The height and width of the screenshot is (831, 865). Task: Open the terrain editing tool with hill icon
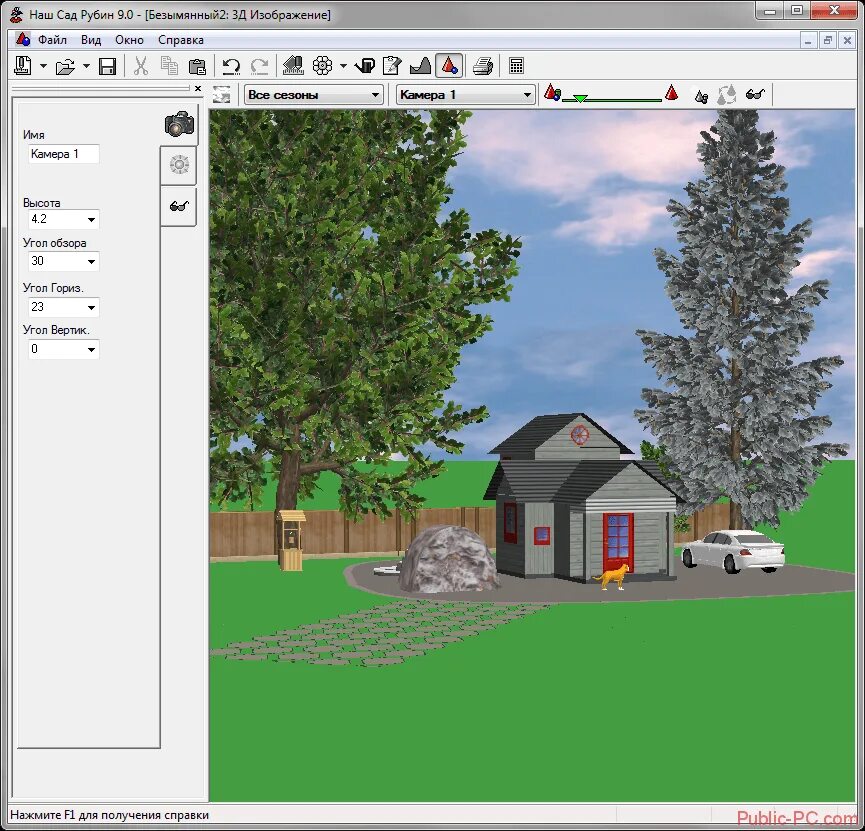click(x=420, y=65)
